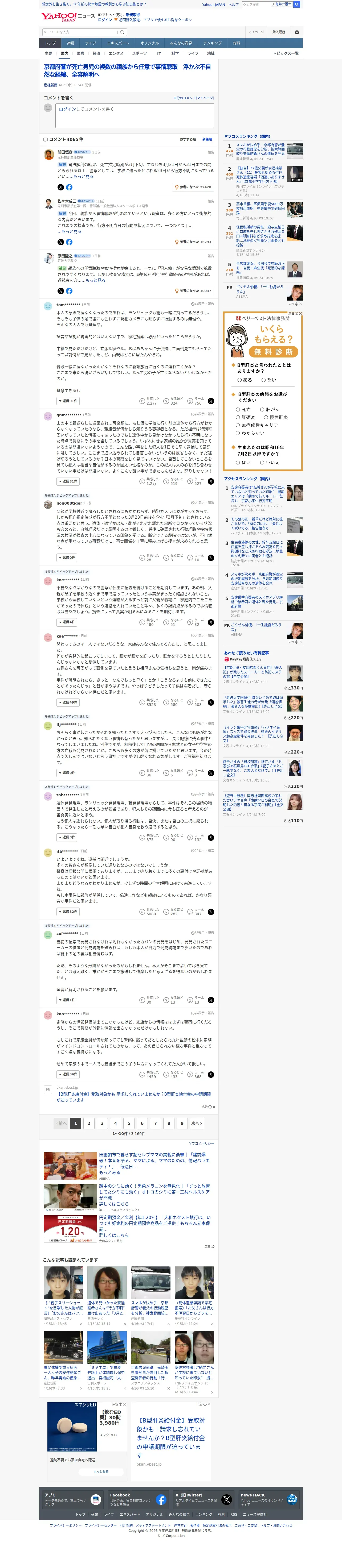Open the ランキング tab

212,43
